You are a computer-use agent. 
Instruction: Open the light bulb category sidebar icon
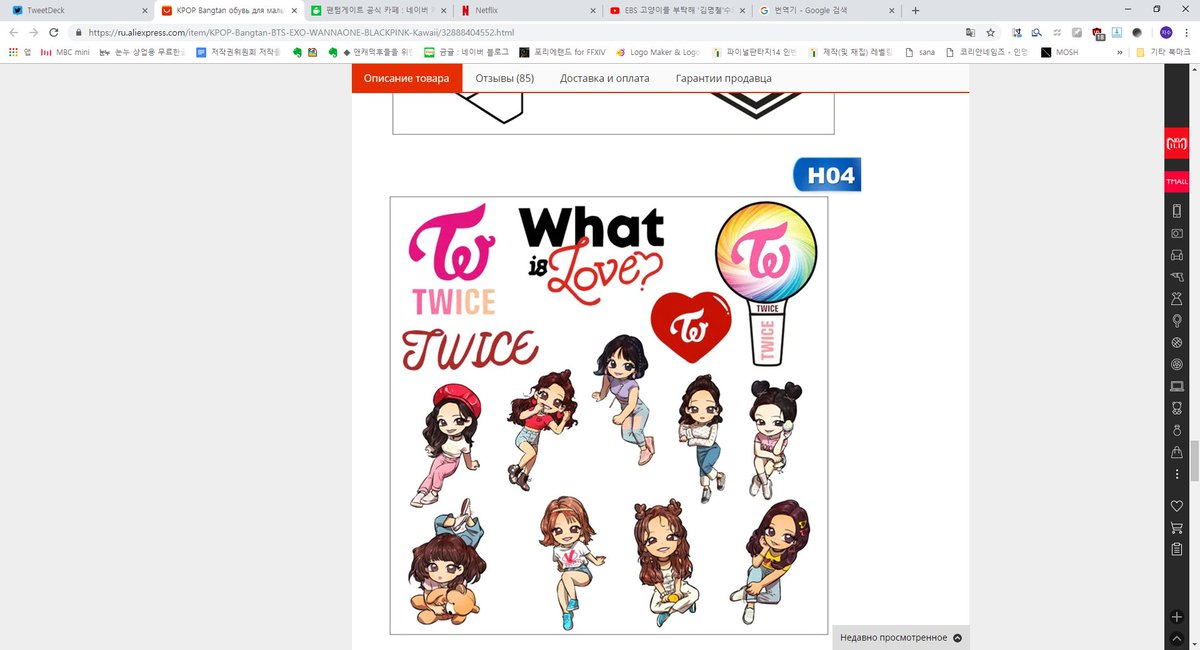click(x=1176, y=321)
